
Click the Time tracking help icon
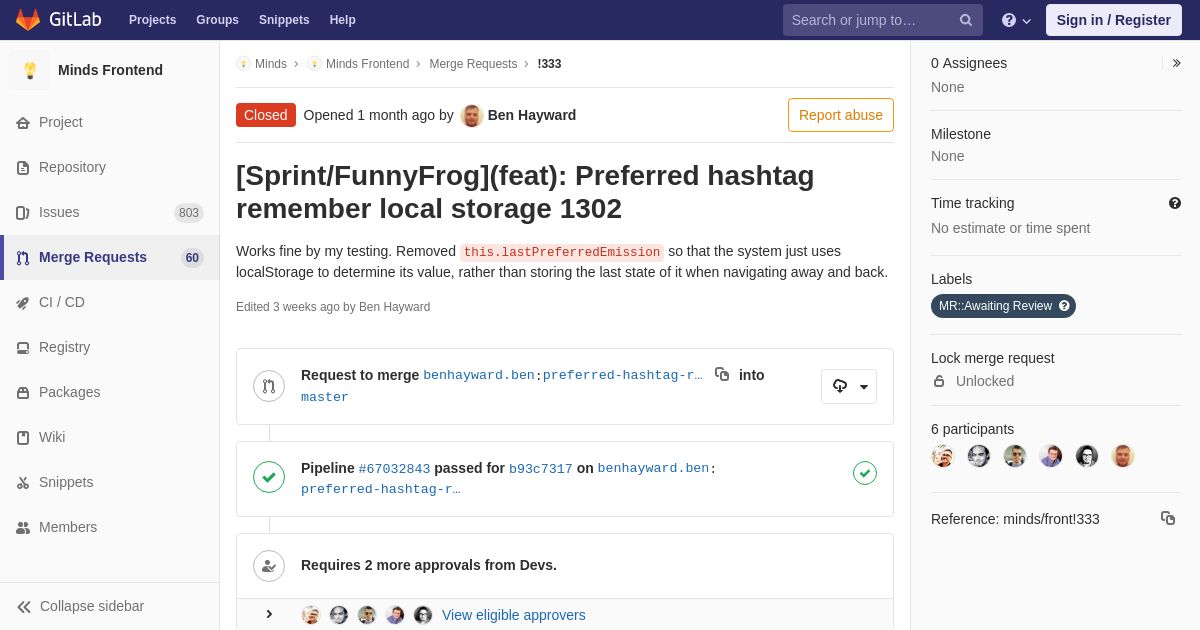click(1175, 203)
